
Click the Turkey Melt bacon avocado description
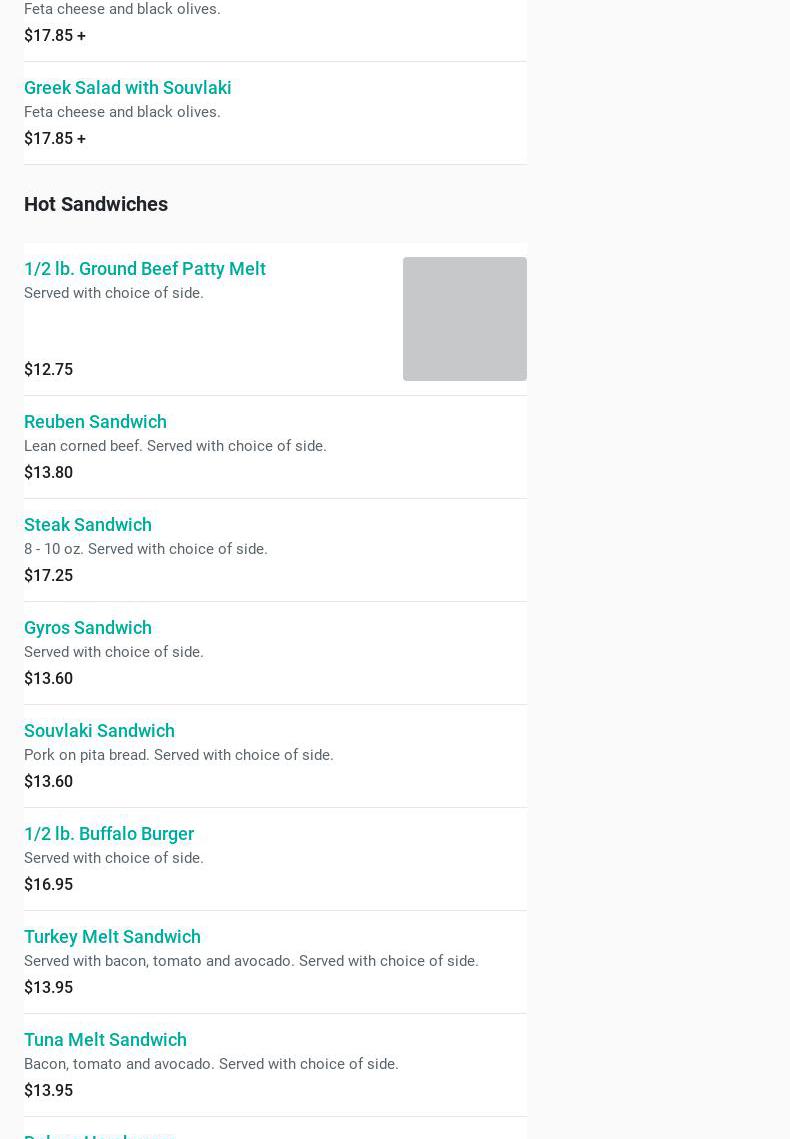point(251,961)
